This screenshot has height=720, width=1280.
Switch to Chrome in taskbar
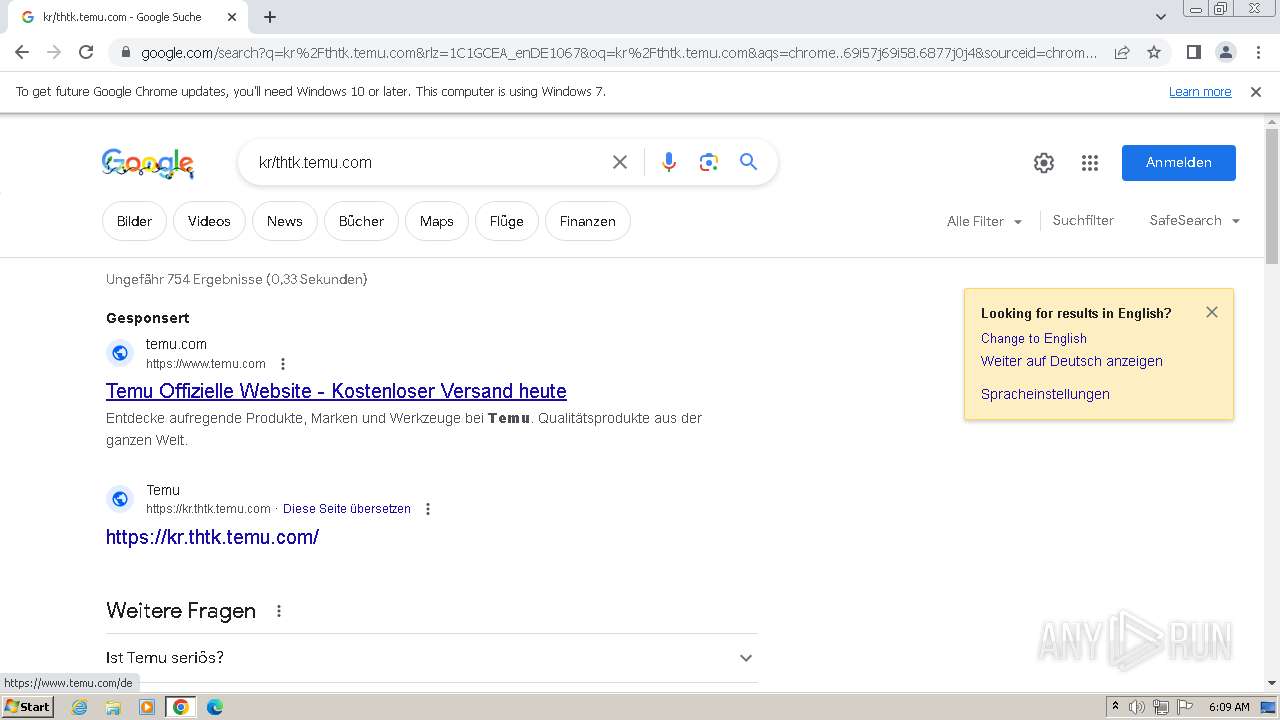[x=180, y=707]
